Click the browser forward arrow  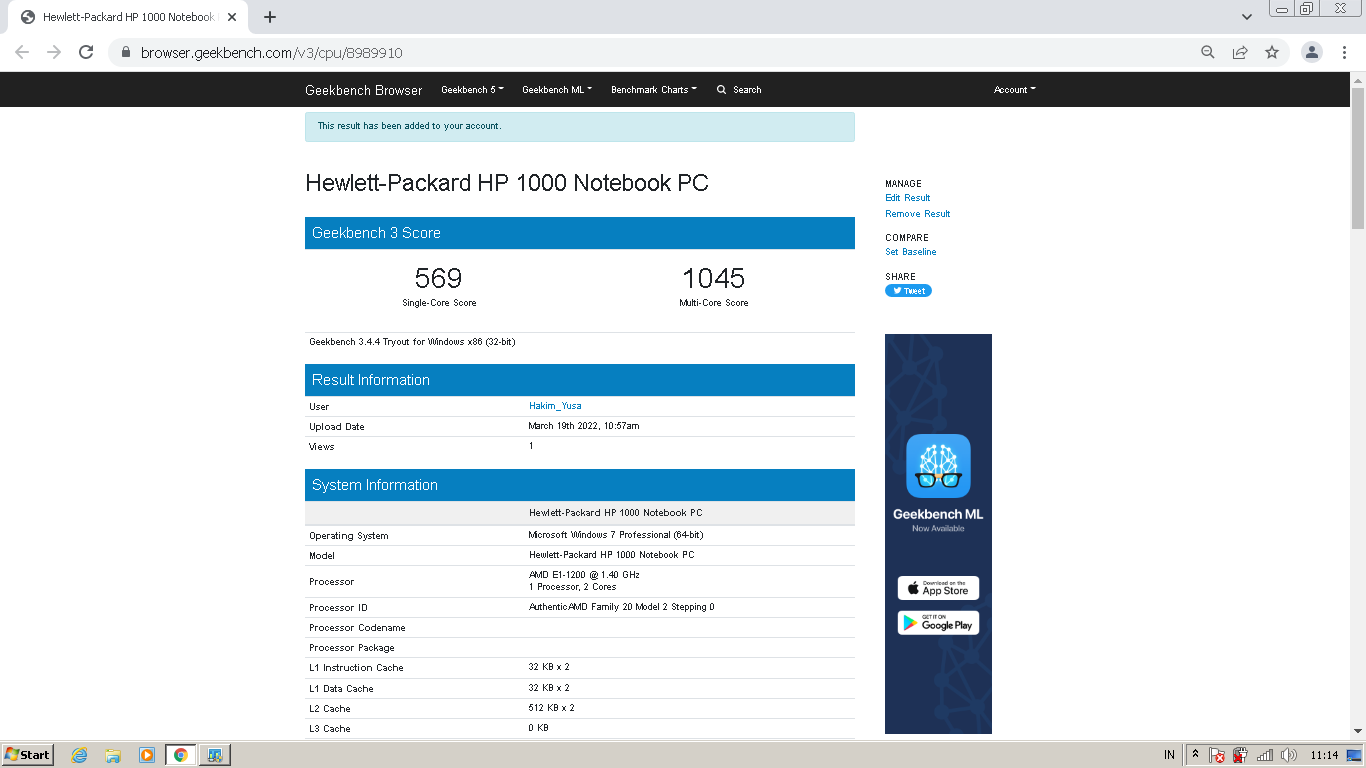tap(54, 52)
